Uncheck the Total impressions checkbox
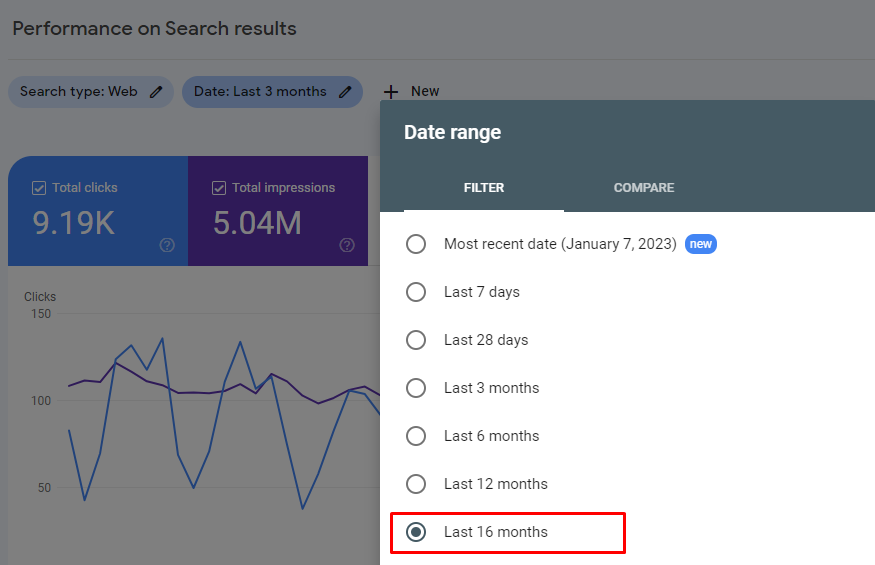This screenshot has width=875, height=565. [219, 188]
